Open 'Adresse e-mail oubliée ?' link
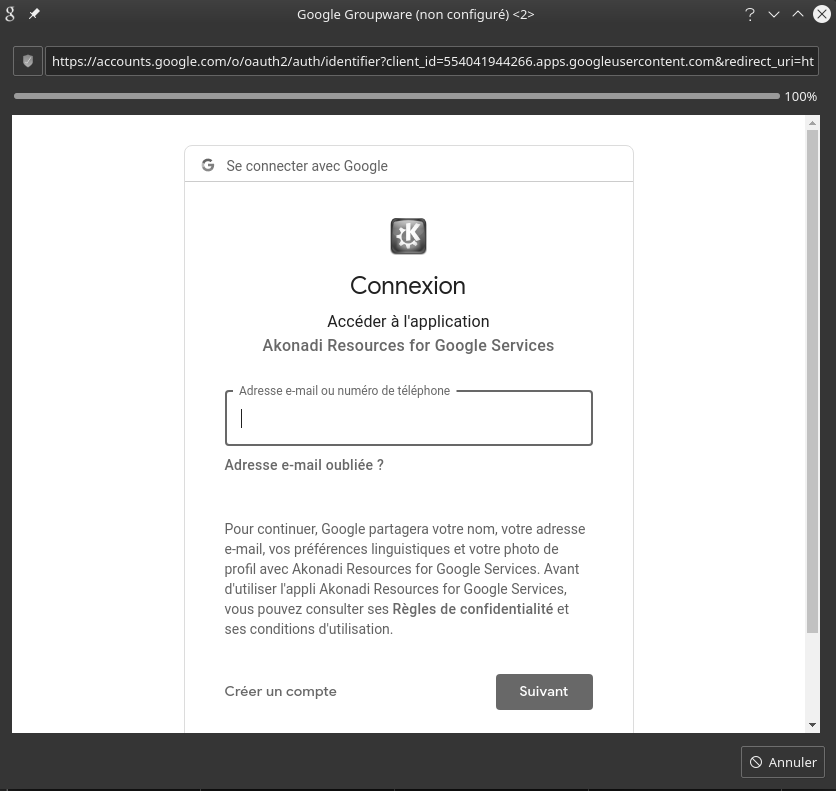This screenshot has height=791, width=836. 304,465
